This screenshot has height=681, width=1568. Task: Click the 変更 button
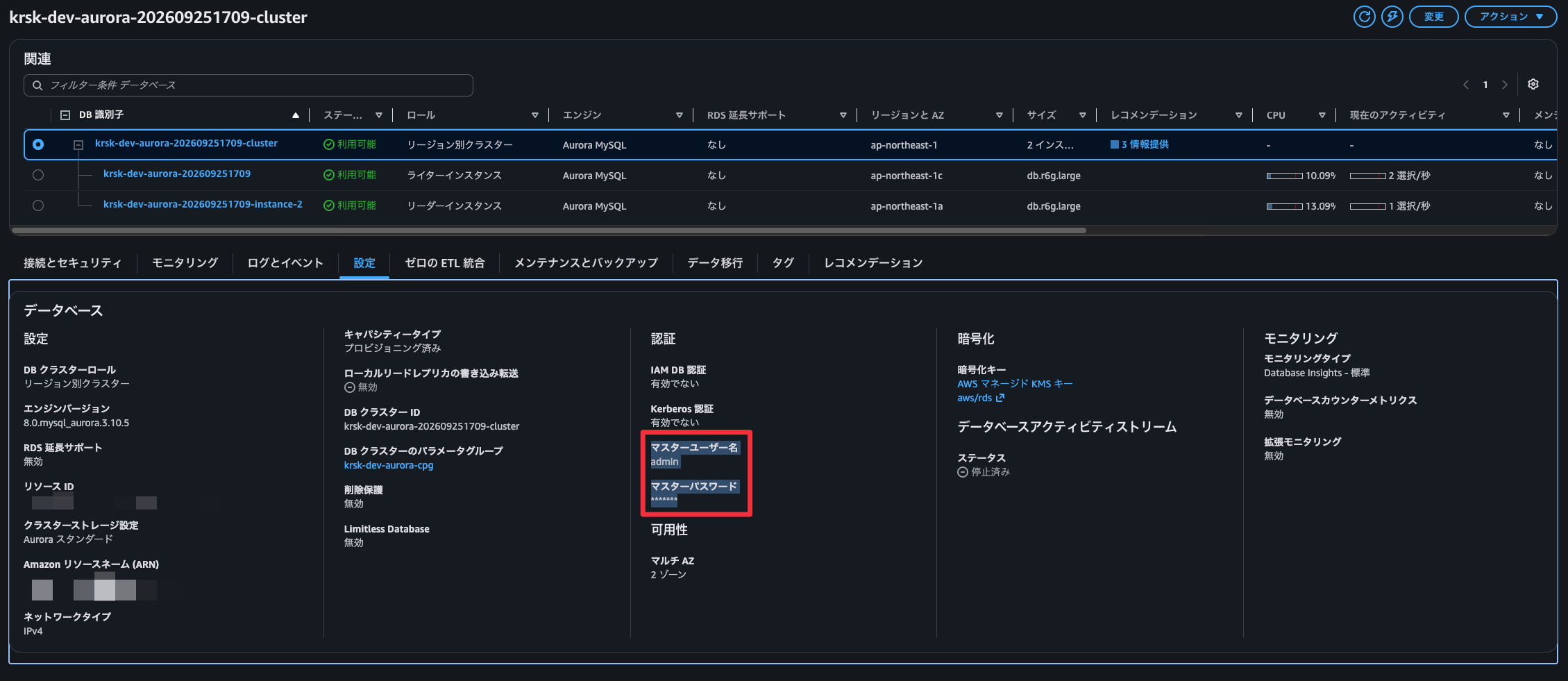[x=1433, y=17]
